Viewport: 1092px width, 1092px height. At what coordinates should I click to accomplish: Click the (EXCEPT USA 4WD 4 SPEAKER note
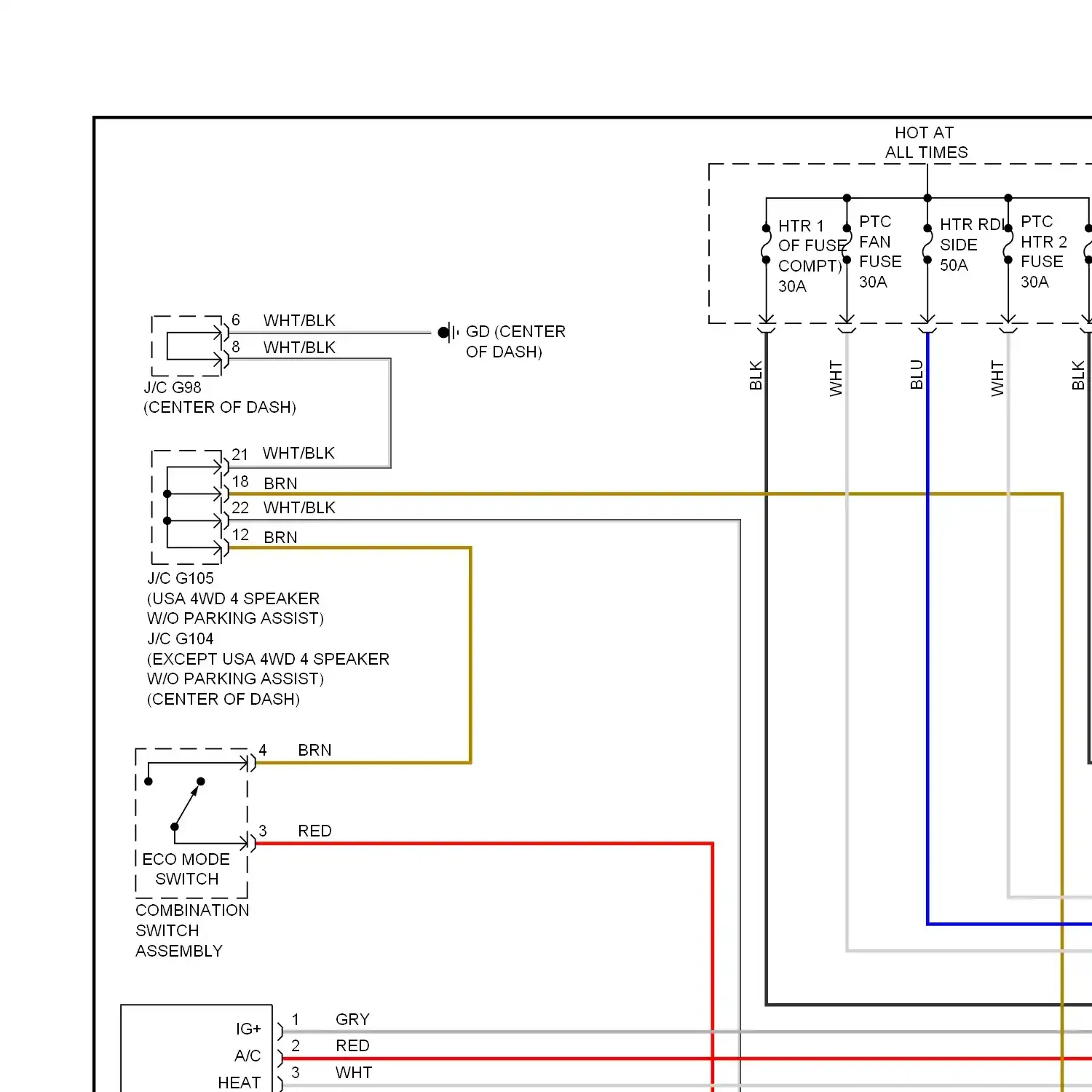click(268, 659)
